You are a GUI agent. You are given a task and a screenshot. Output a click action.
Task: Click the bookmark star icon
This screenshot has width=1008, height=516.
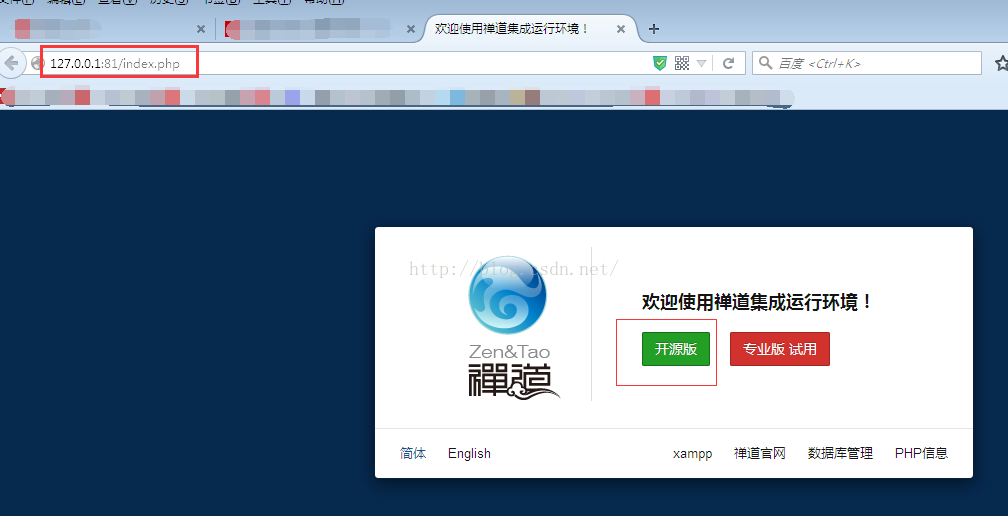(x=1001, y=63)
